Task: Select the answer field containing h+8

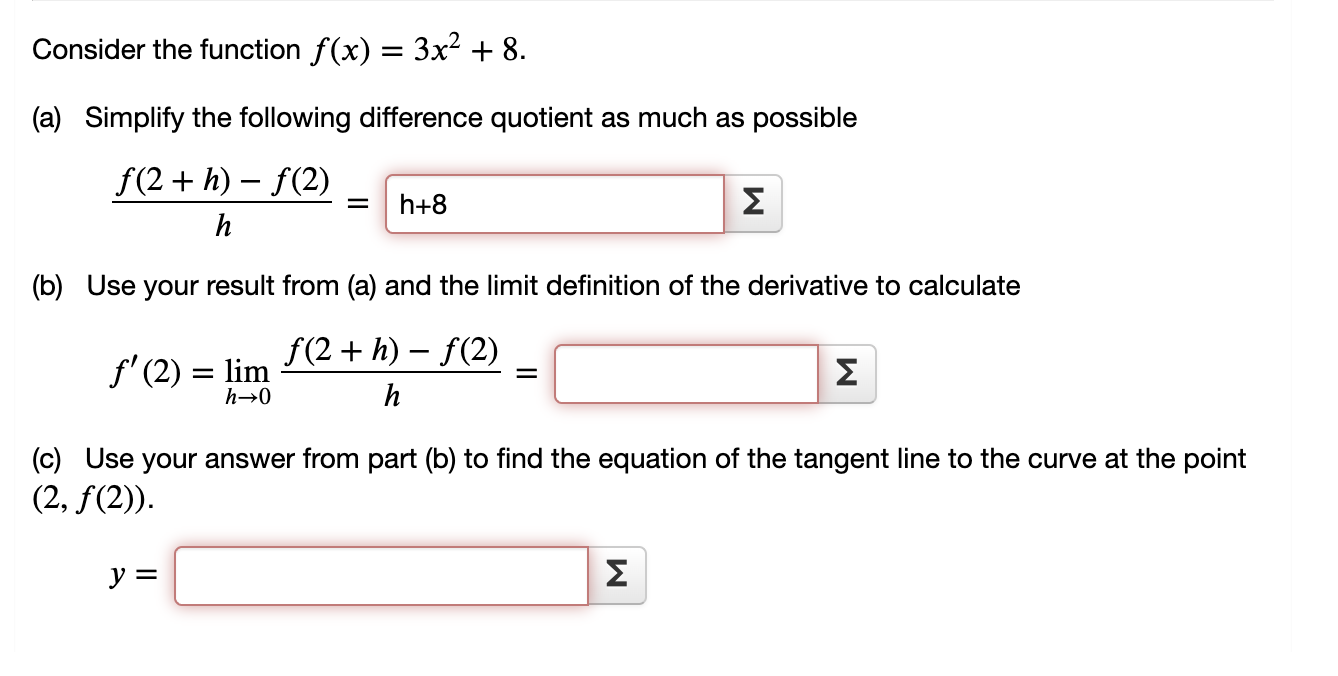Action: (x=555, y=204)
